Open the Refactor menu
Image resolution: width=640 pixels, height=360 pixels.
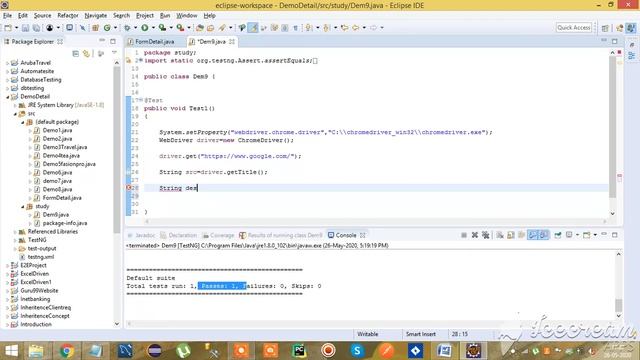68,16
